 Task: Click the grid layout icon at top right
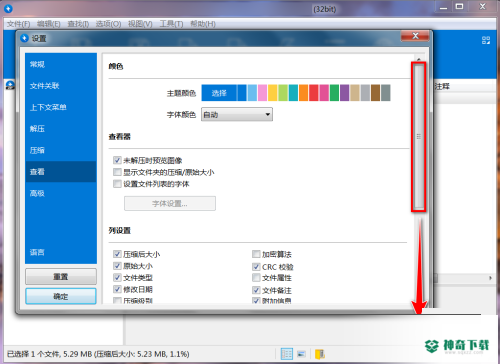tap(486, 40)
